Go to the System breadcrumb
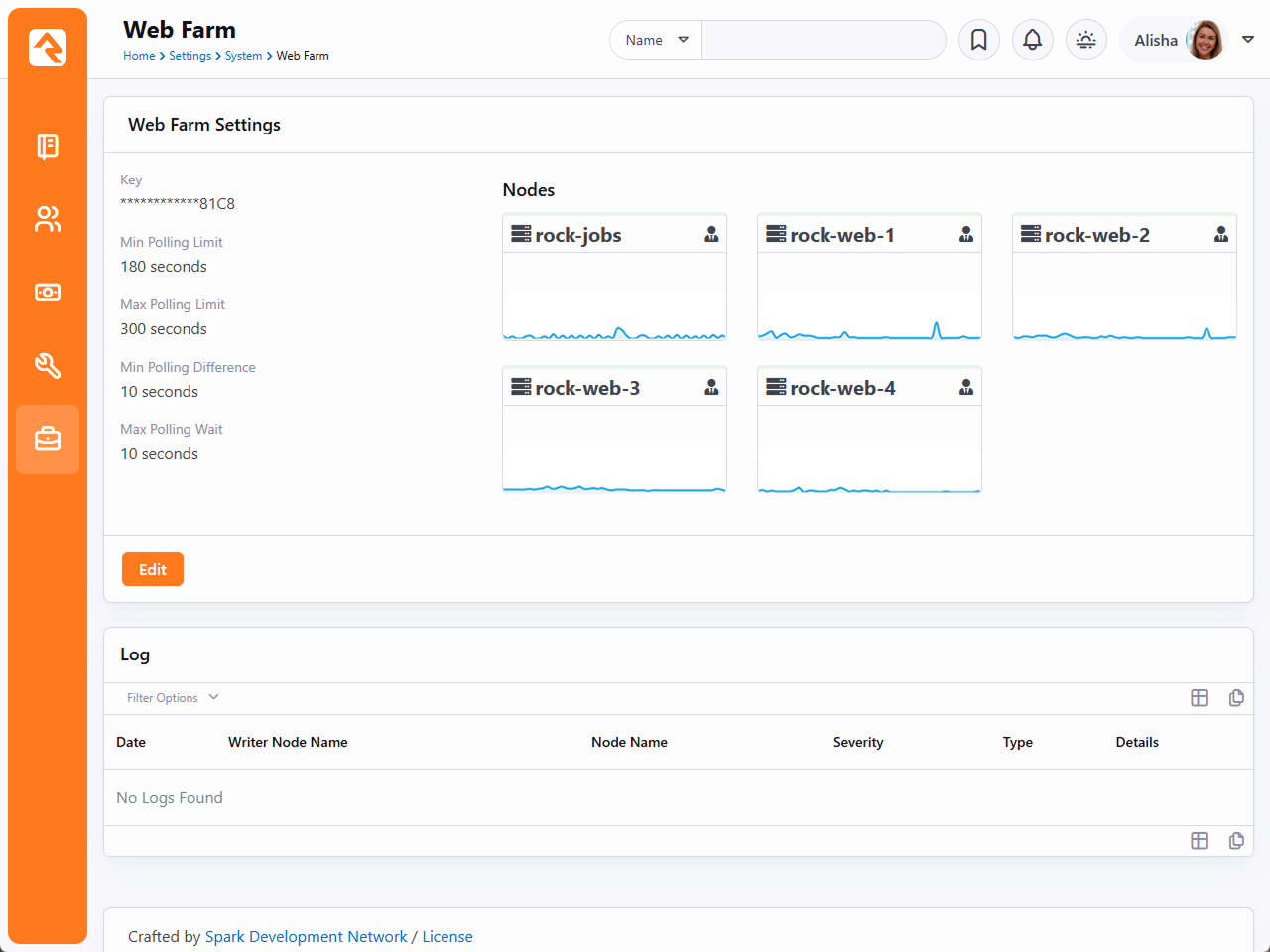The image size is (1270, 952). click(243, 56)
